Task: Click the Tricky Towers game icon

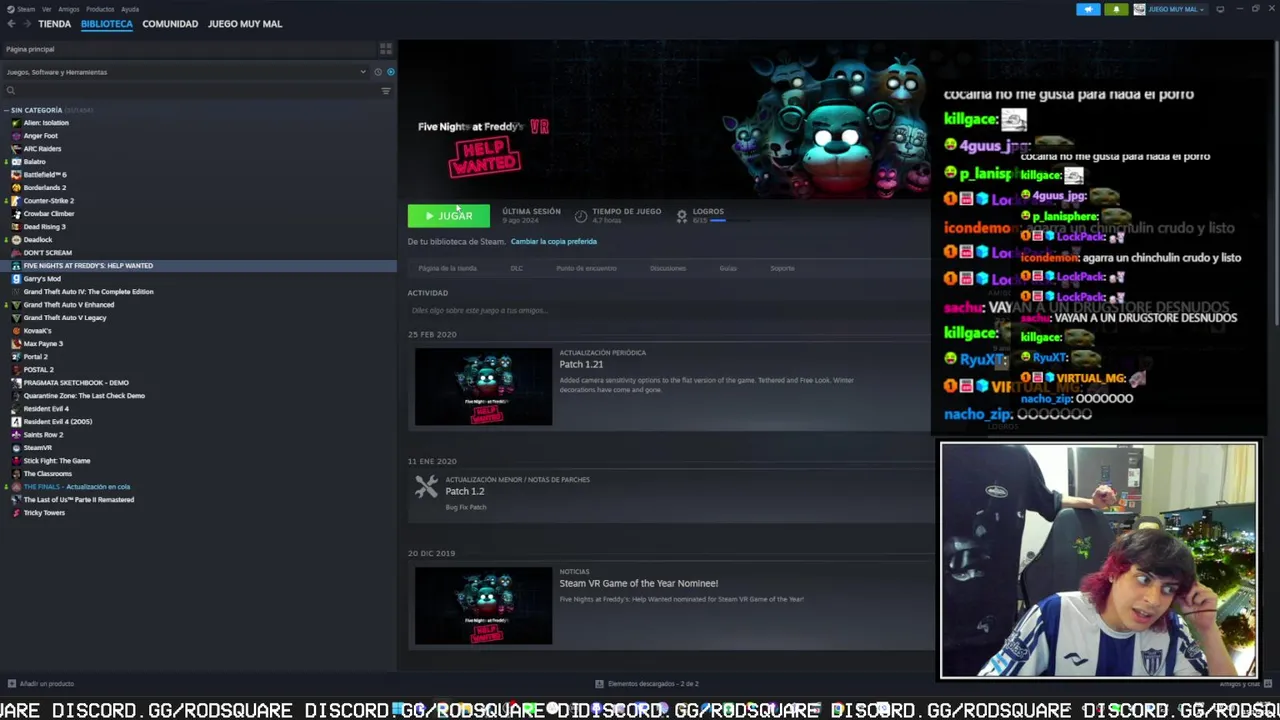Action: coord(16,513)
